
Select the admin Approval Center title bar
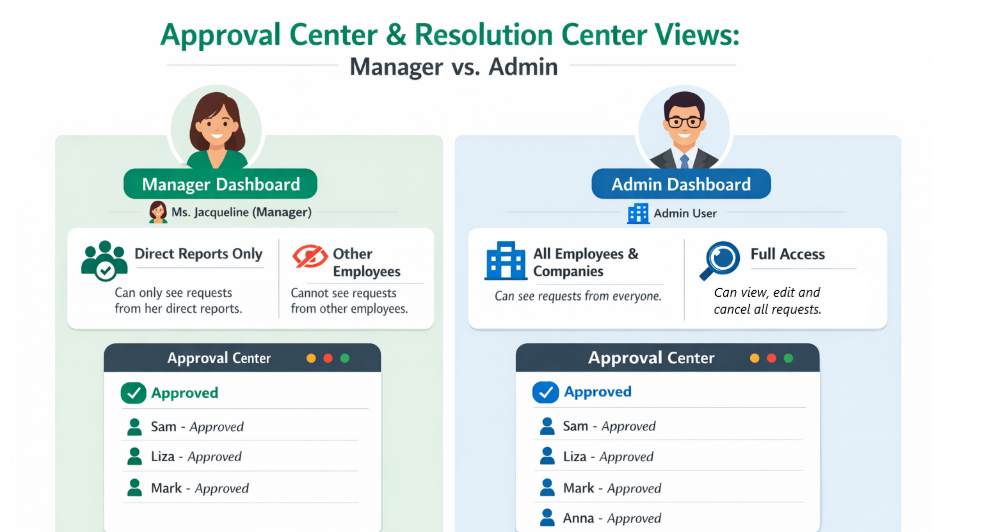650,358
